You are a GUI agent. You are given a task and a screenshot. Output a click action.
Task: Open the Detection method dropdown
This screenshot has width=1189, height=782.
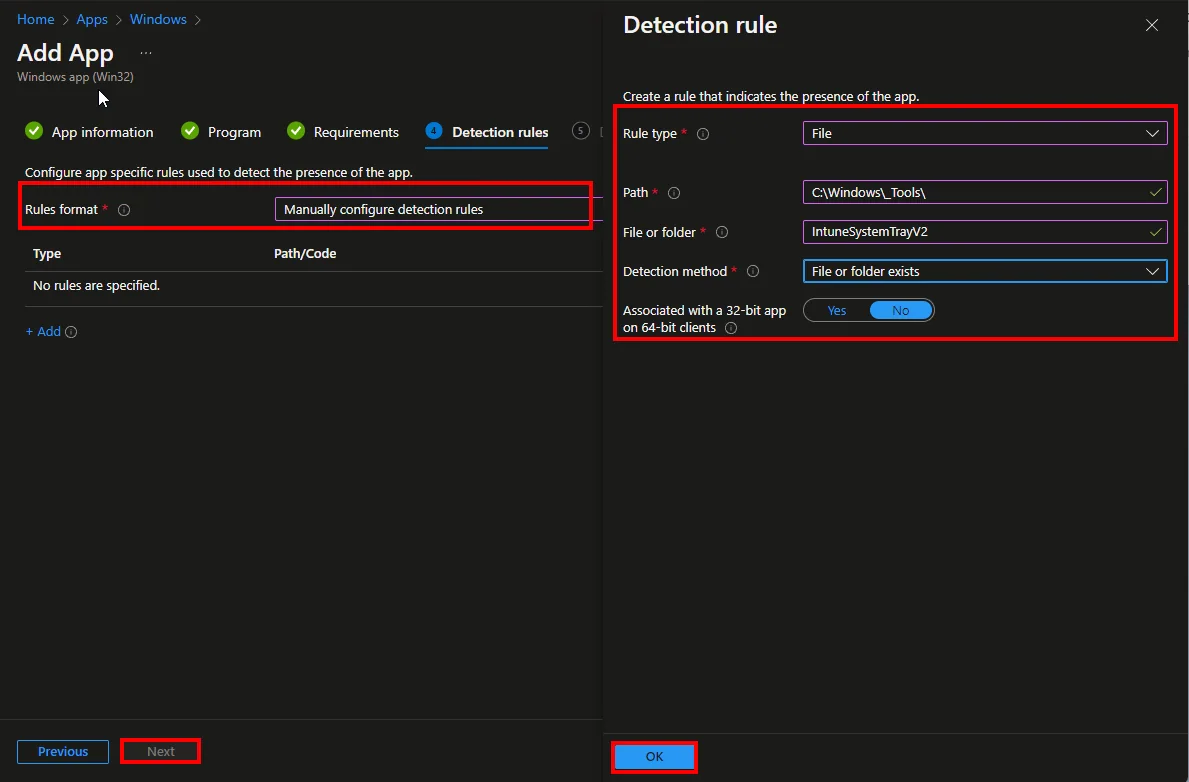tap(985, 272)
